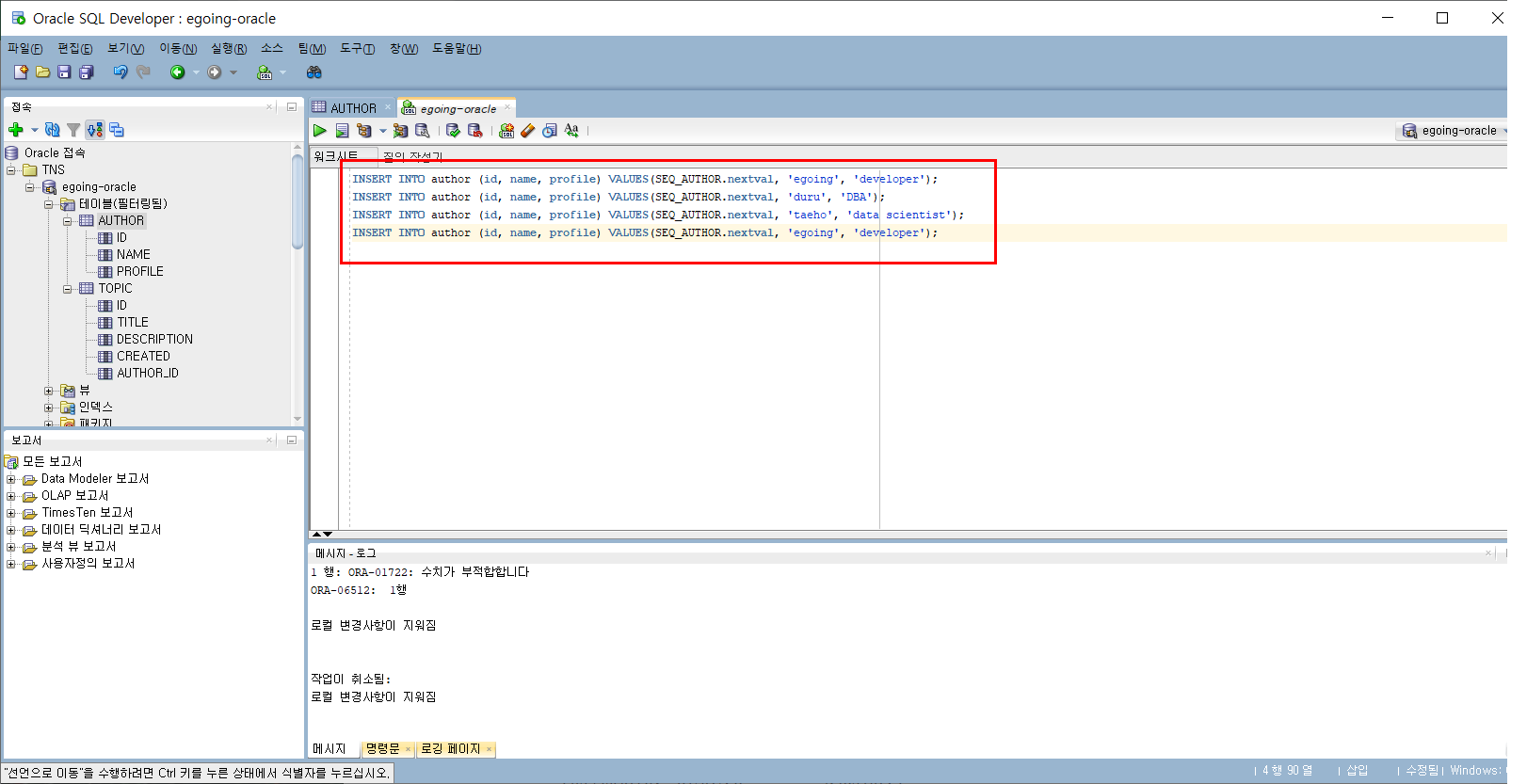
Task: Expand the 뷰 (Views) node
Action: click(49, 391)
